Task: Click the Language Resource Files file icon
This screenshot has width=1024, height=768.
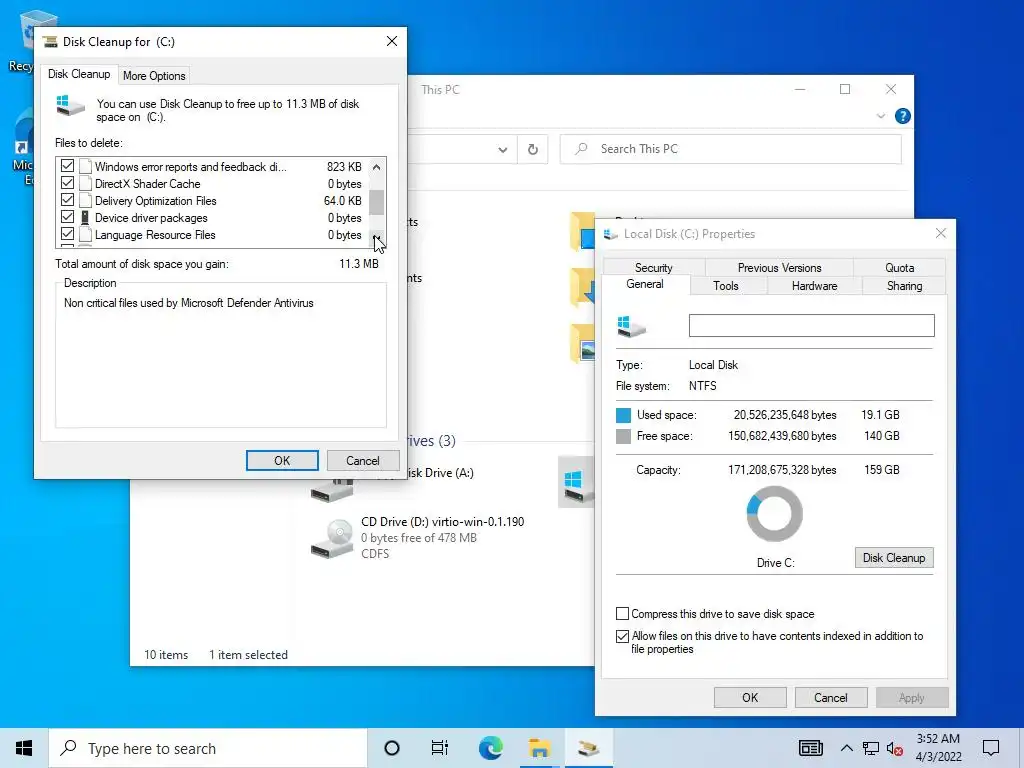Action: pyautogui.click(x=85, y=234)
